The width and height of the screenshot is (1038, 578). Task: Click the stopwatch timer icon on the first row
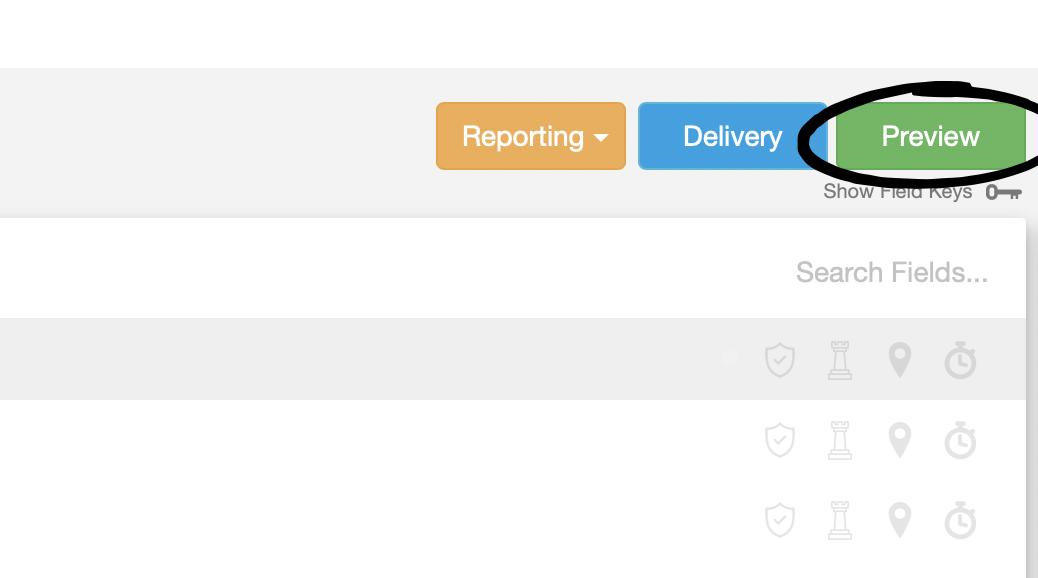(x=960, y=360)
